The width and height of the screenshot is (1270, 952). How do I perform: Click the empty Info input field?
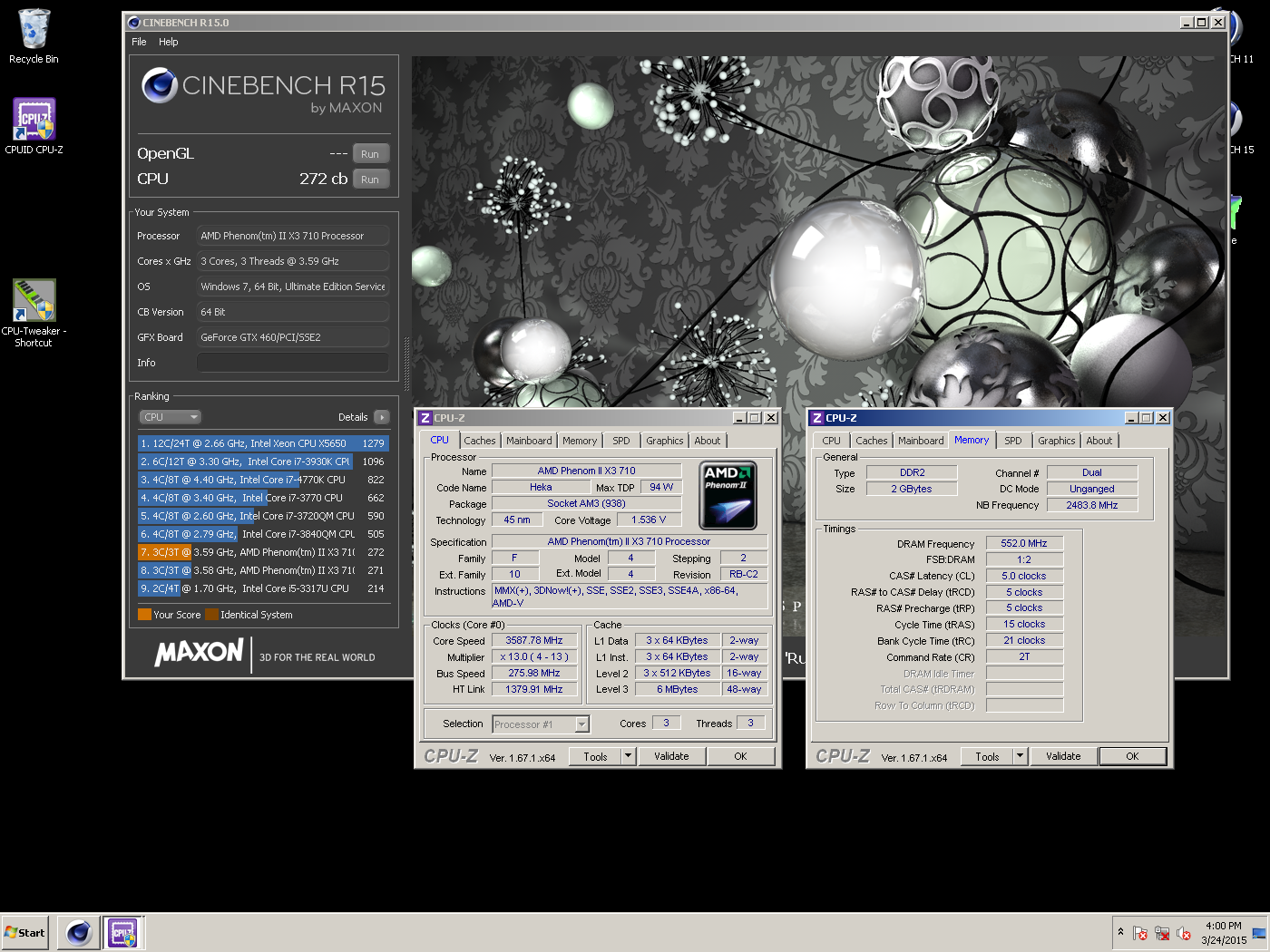(293, 363)
